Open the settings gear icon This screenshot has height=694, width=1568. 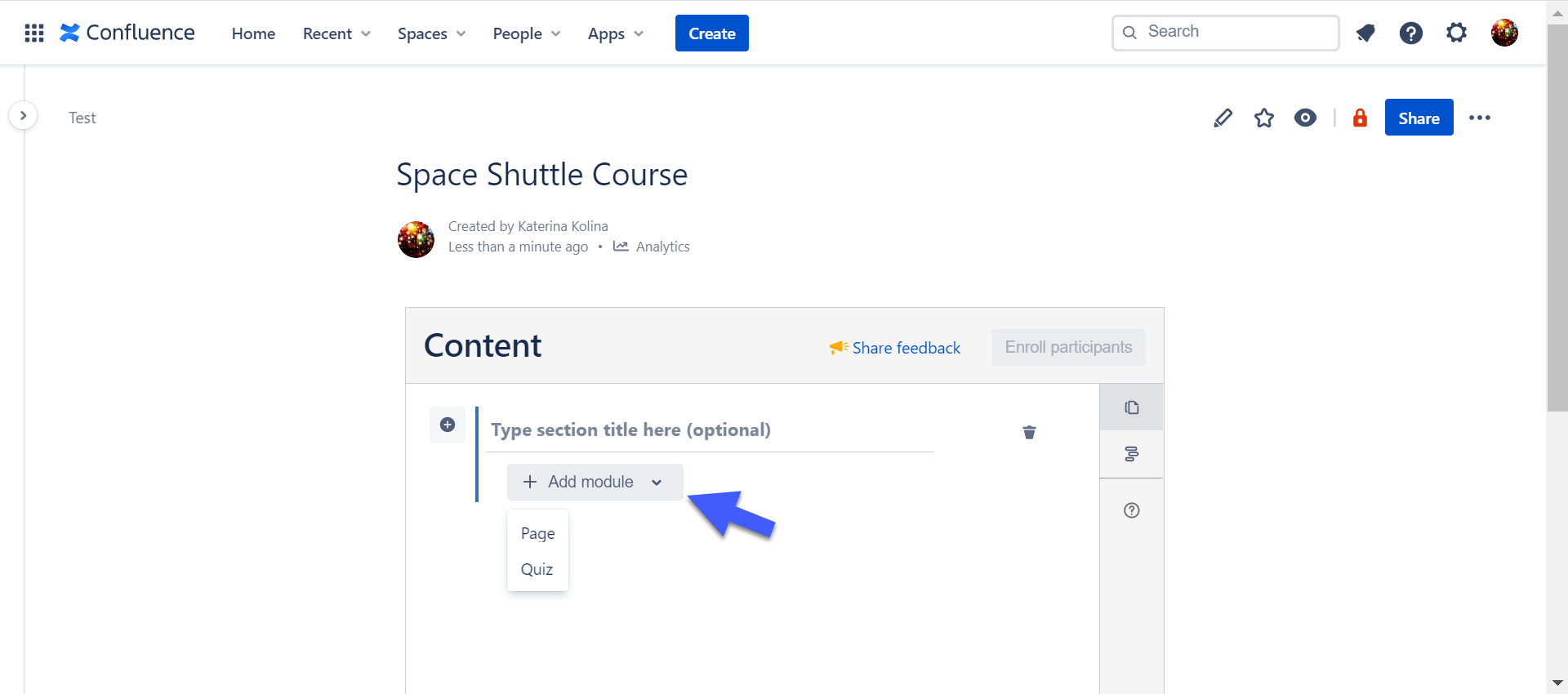coord(1456,33)
